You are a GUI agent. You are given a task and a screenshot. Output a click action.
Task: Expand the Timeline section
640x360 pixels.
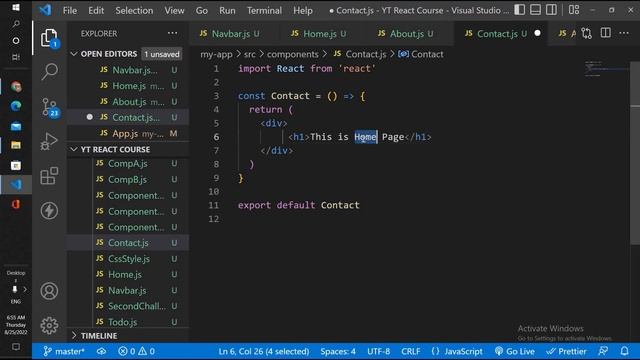tap(74, 336)
